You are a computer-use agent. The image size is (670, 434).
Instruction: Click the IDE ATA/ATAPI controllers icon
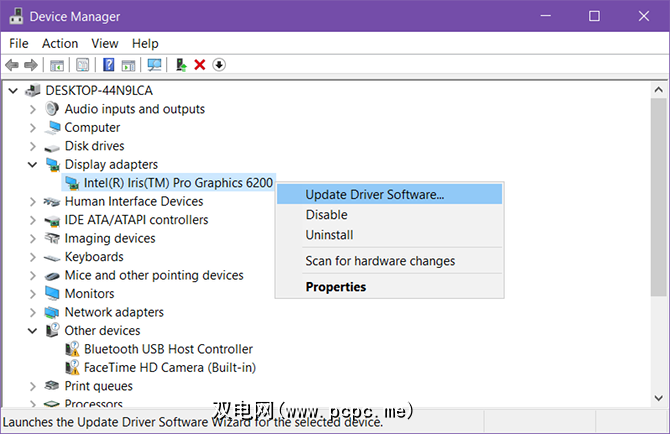[x=53, y=220]
